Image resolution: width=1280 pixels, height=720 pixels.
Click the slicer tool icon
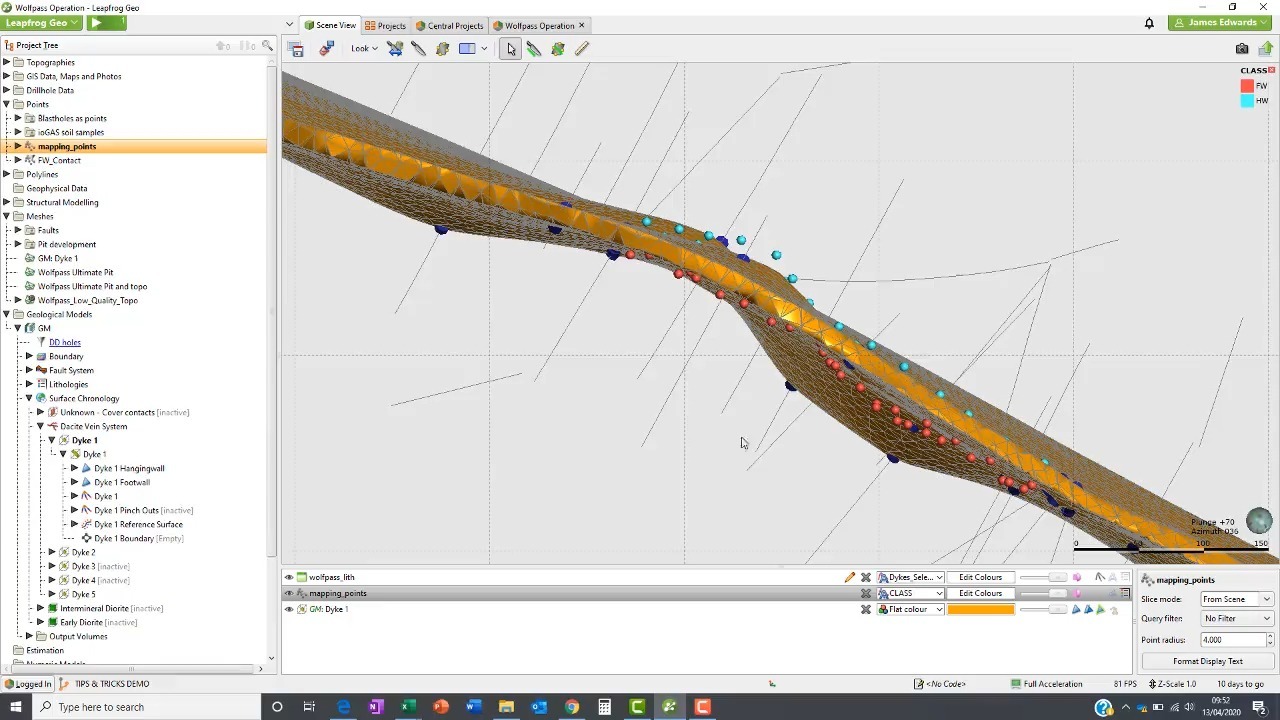pos(395,48)
